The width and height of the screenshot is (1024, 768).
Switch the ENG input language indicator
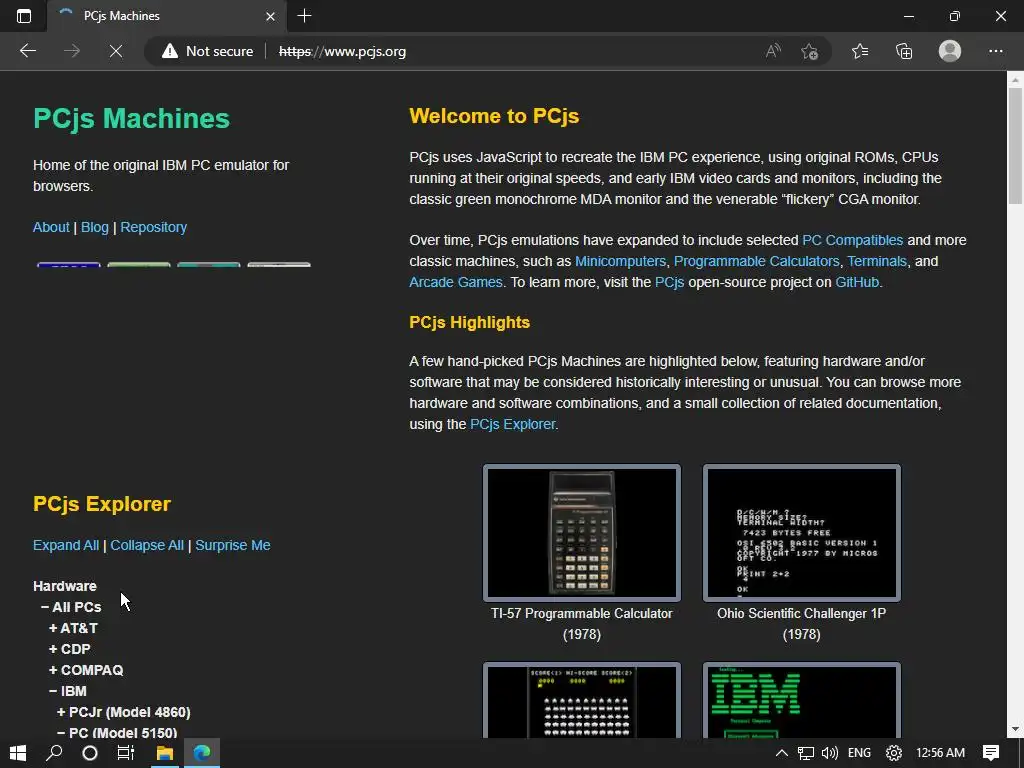tap(859, 753)
